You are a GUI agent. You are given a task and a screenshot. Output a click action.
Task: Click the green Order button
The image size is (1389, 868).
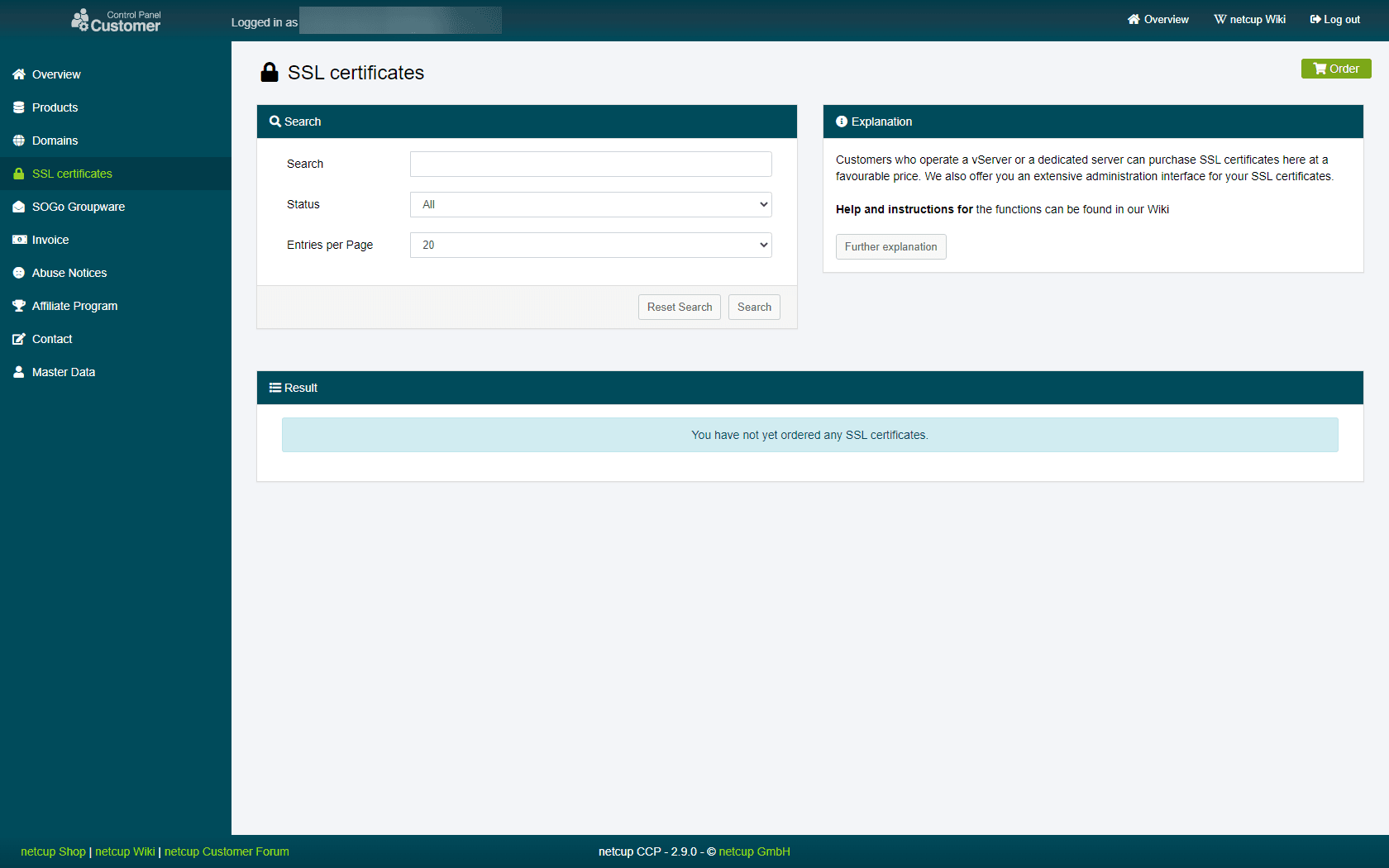click(x=1335, y=69)
